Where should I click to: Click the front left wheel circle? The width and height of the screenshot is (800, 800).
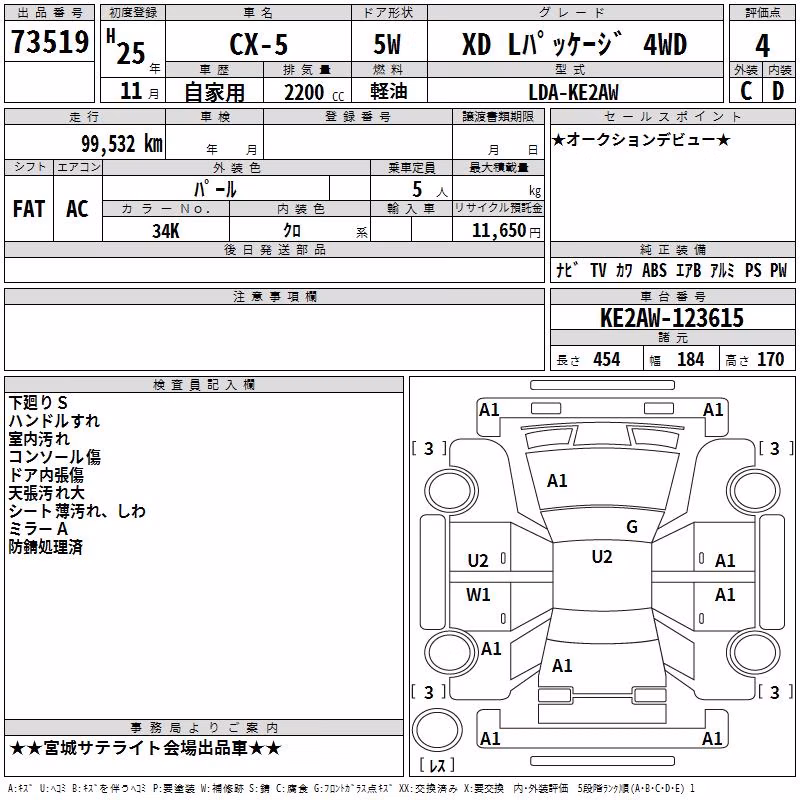[451, 492]
